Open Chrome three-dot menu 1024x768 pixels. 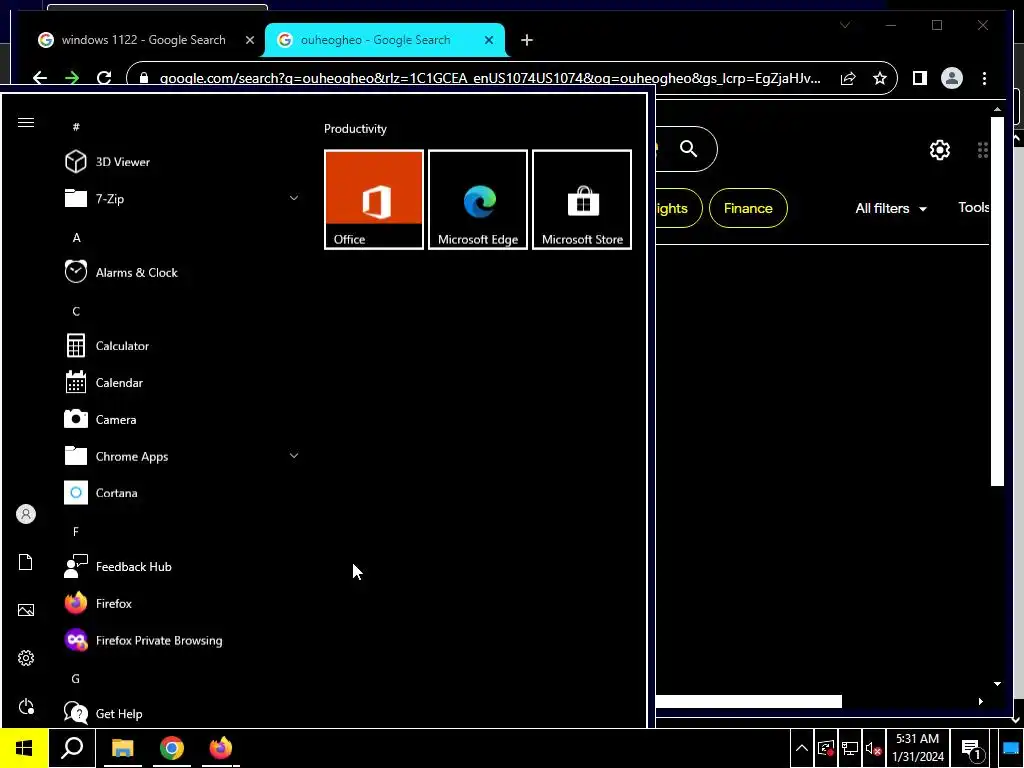984,78
